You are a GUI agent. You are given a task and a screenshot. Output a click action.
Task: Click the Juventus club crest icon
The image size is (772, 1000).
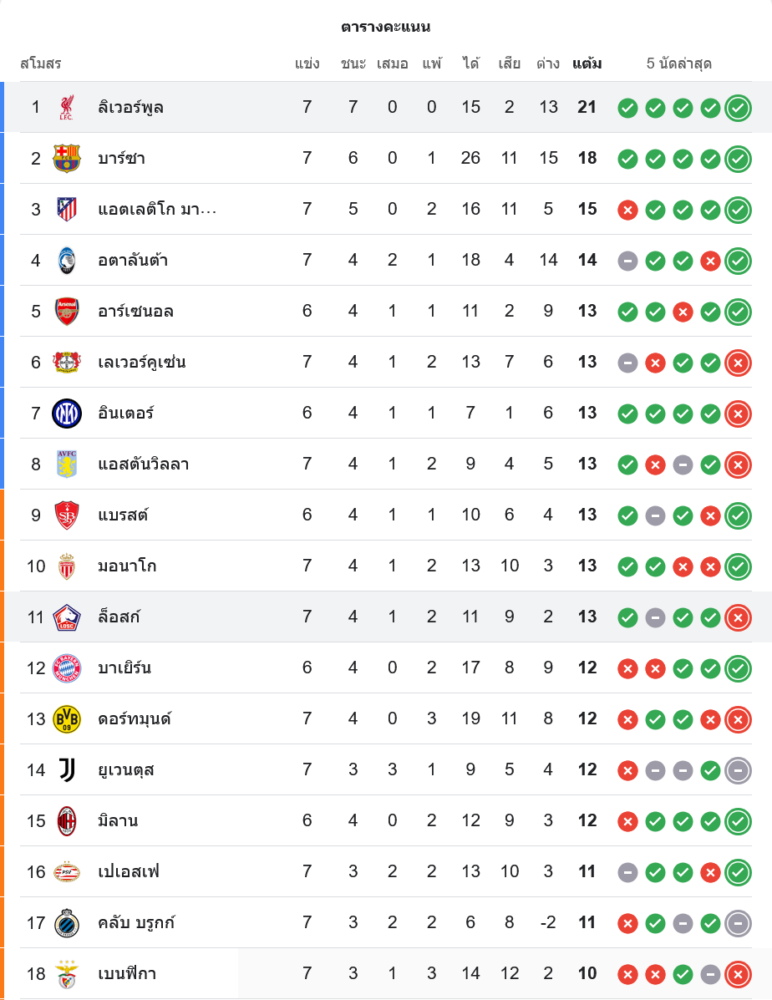point(67,770)
